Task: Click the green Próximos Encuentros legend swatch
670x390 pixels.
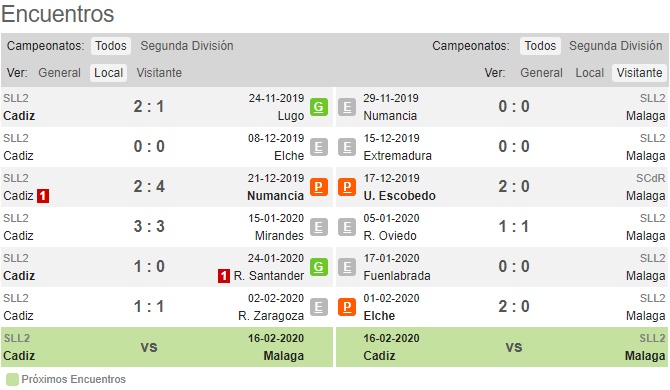Action: click(x=12, y=379)
